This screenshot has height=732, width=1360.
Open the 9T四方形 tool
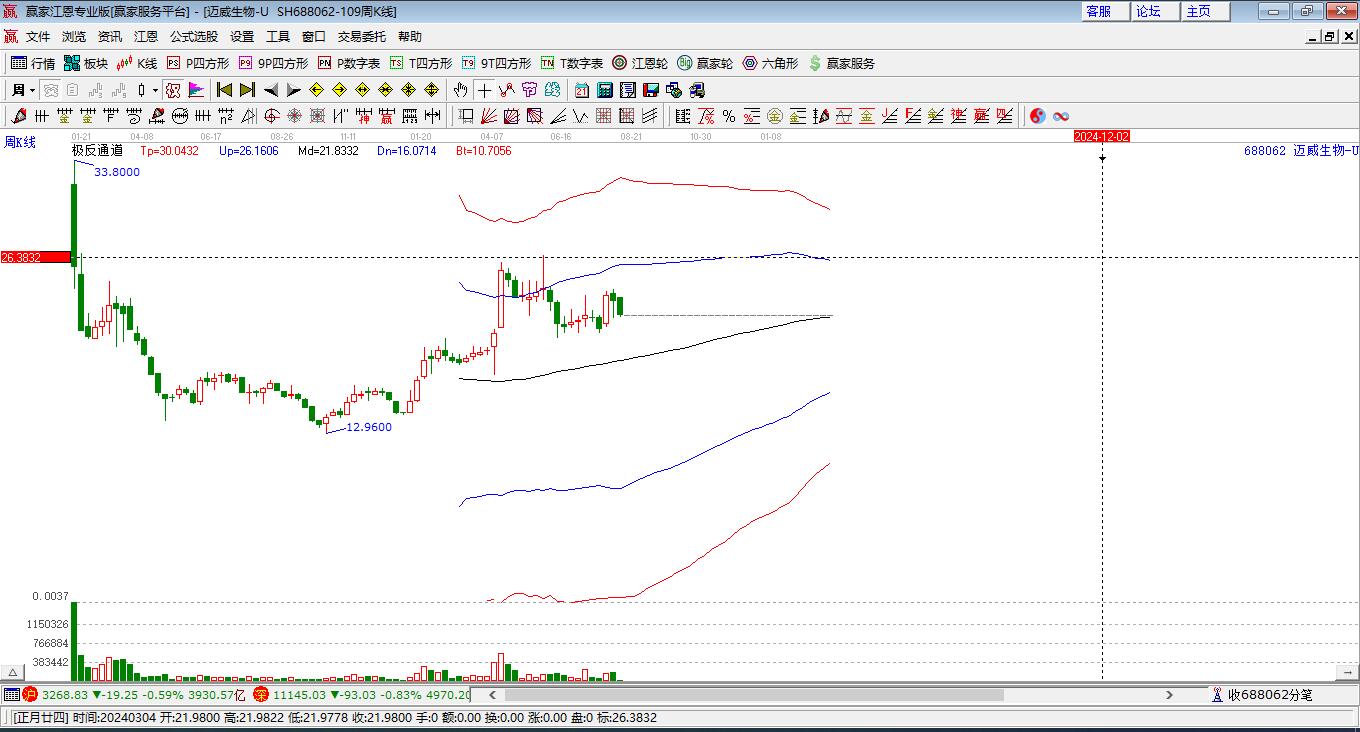click(x=496, y=63)
